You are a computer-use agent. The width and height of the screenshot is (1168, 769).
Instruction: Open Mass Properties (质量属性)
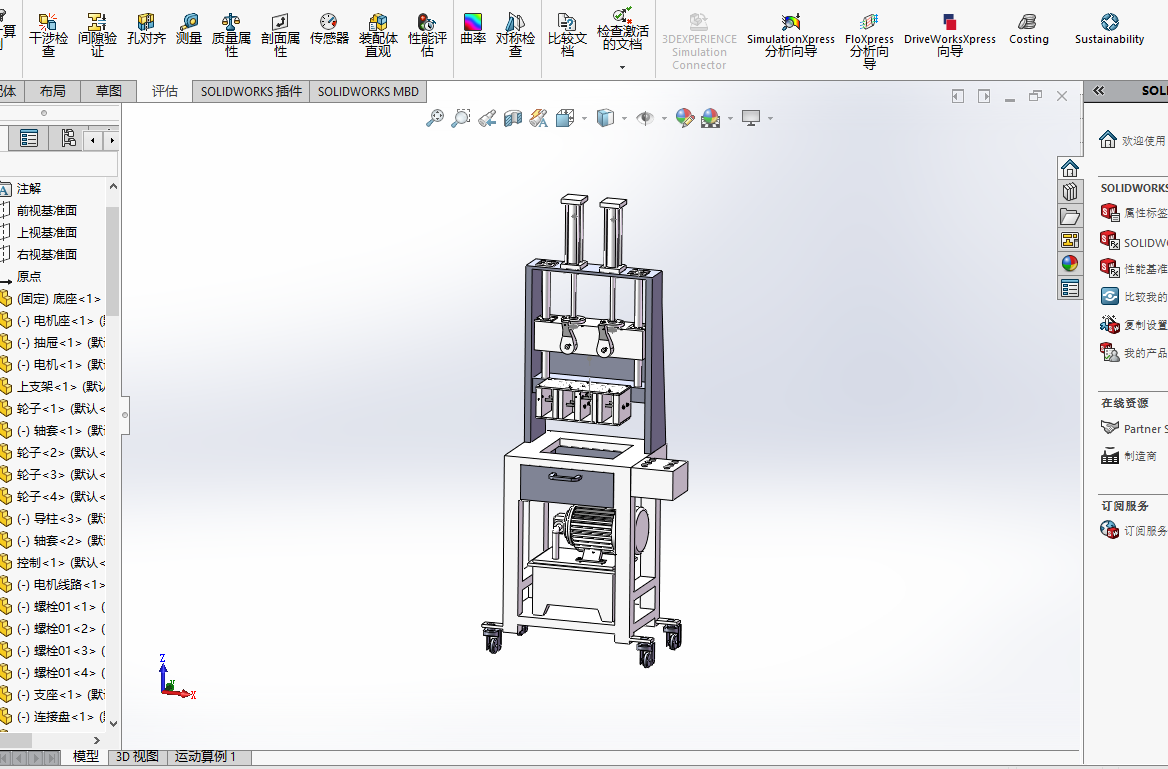pos(232,35)
